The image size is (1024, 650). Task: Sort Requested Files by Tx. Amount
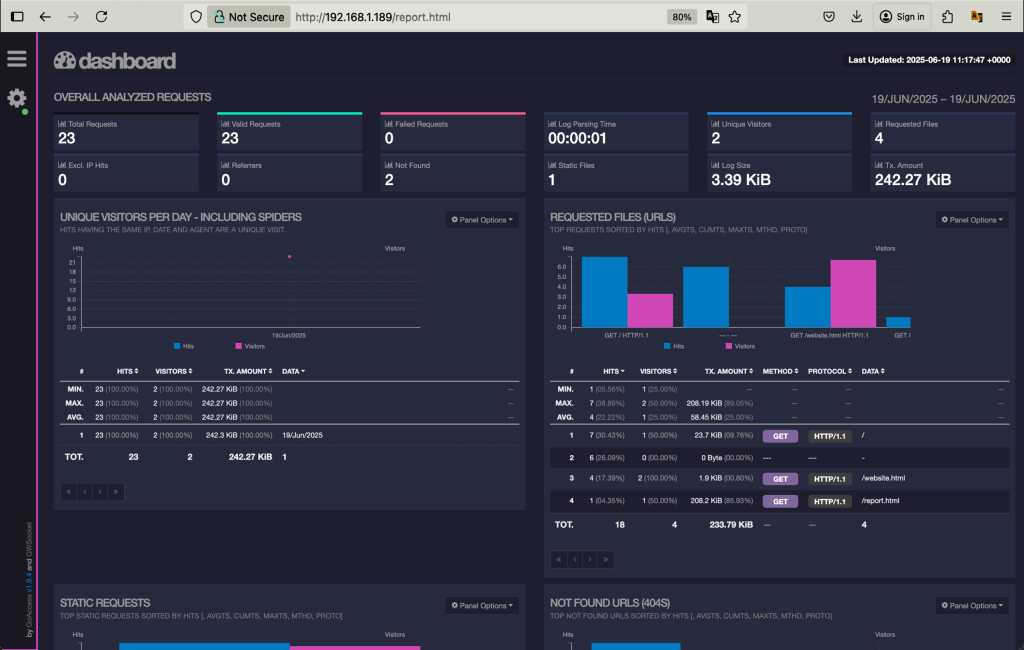click(x=729, y=371)
